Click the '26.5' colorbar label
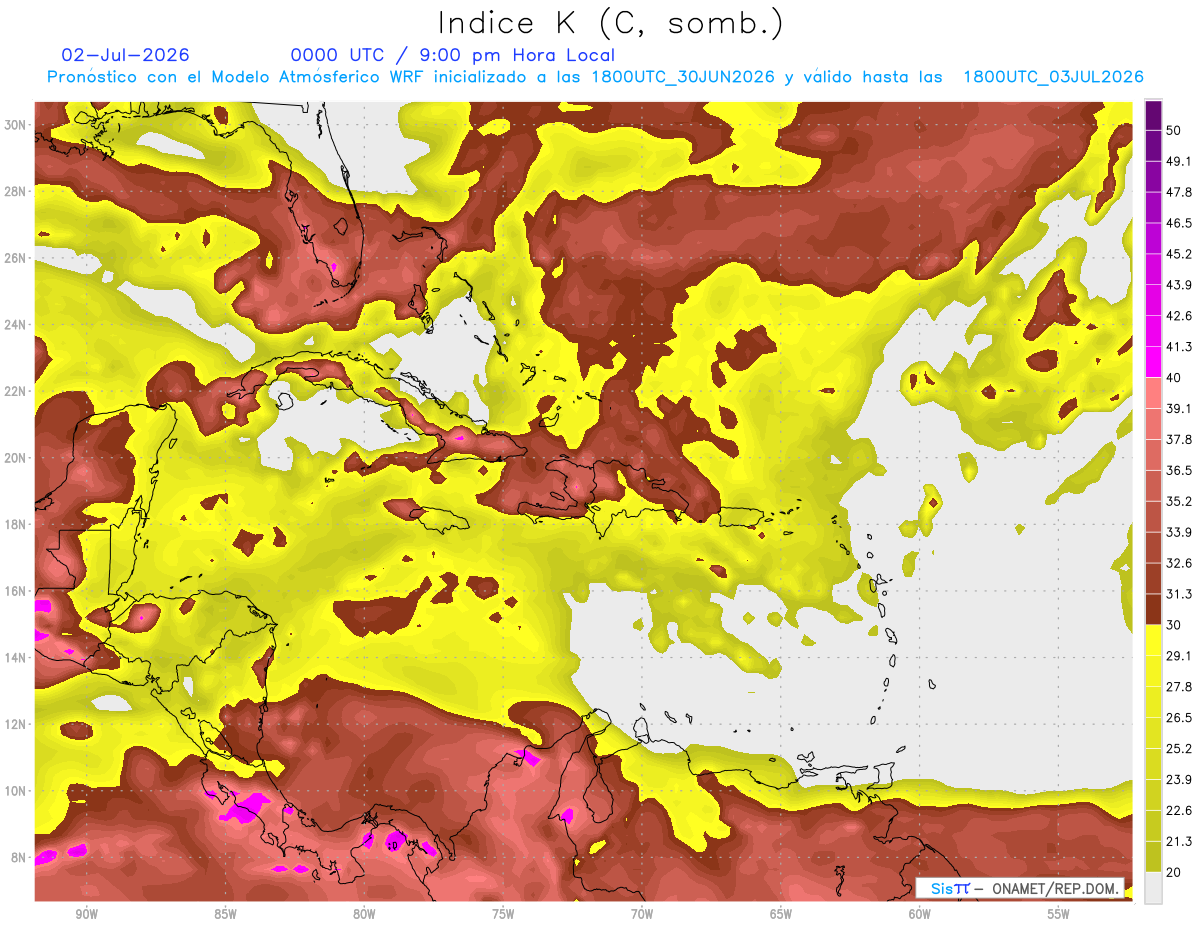Image resolution: width=1200 pixels, height=927 pixels. pyautogui.click(x=1178, y=718)
